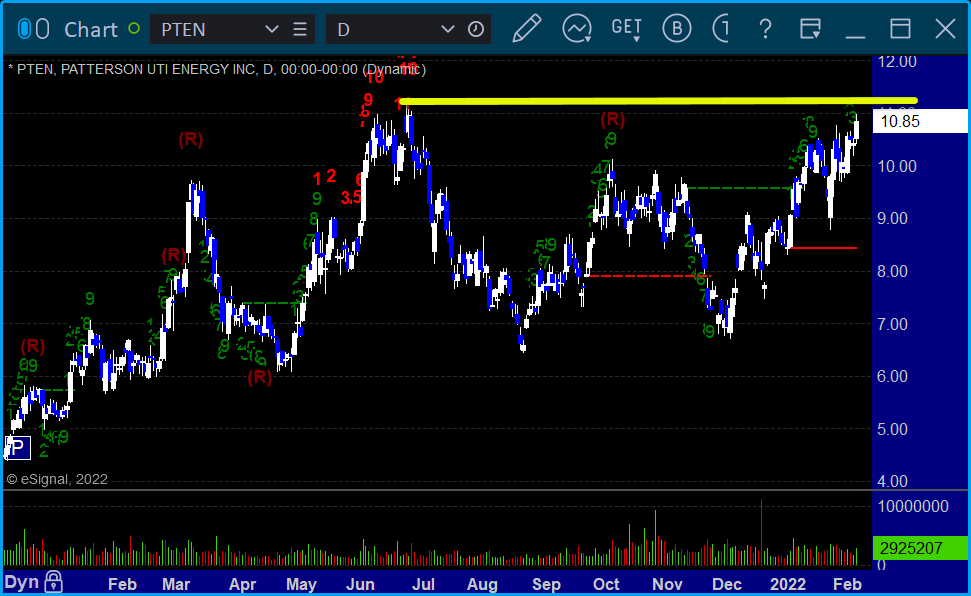971x596 pixels.
Task: Click the (R) marker above October
Action: point(612,118)
